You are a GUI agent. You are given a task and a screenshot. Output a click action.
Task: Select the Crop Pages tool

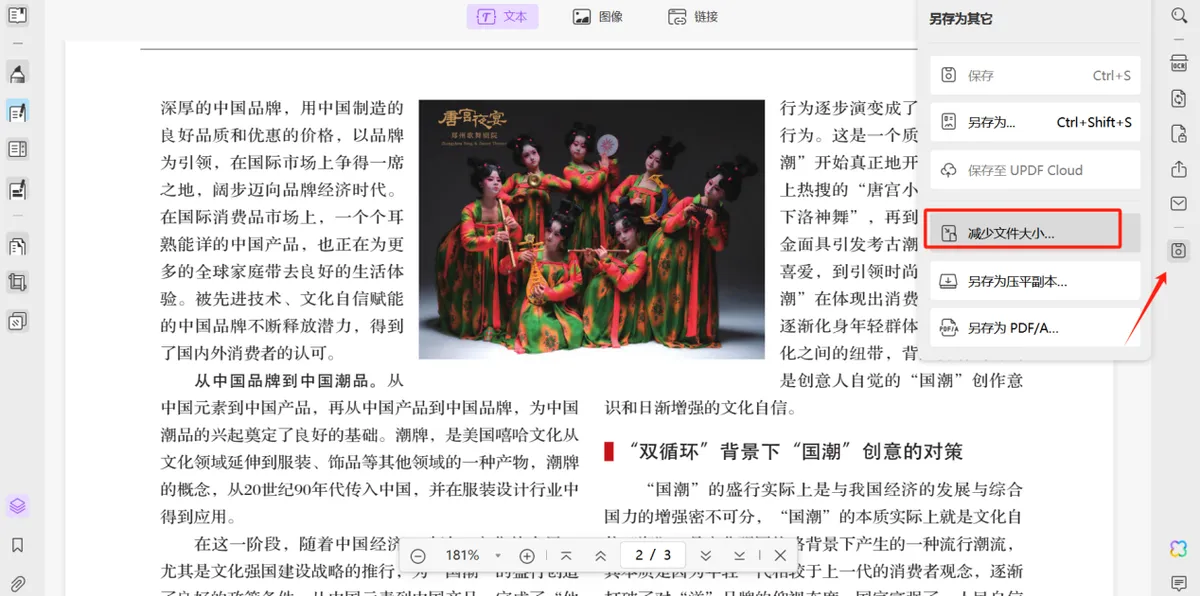click(17, 283)
